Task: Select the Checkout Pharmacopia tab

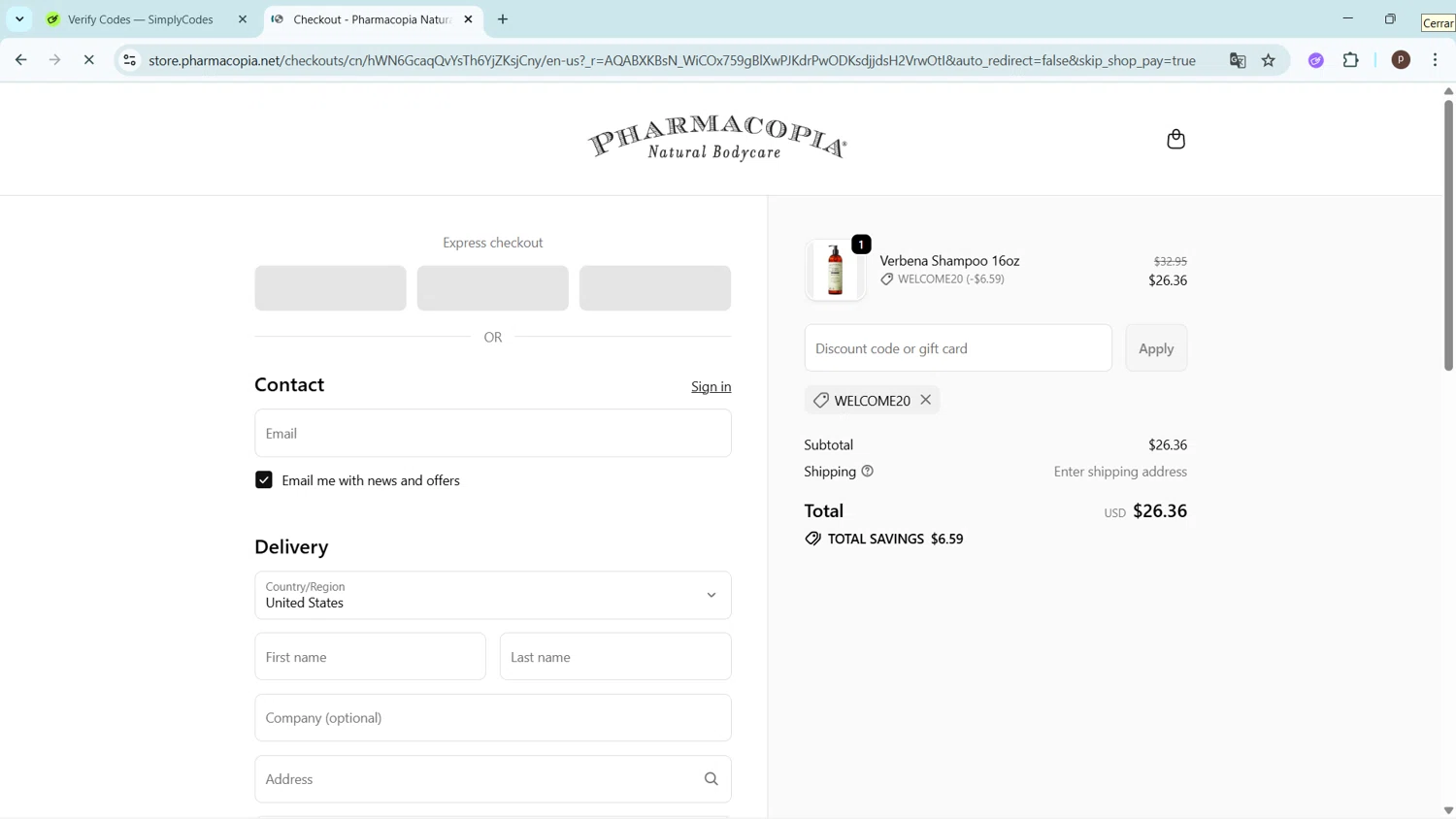Action: coord(372,19)
